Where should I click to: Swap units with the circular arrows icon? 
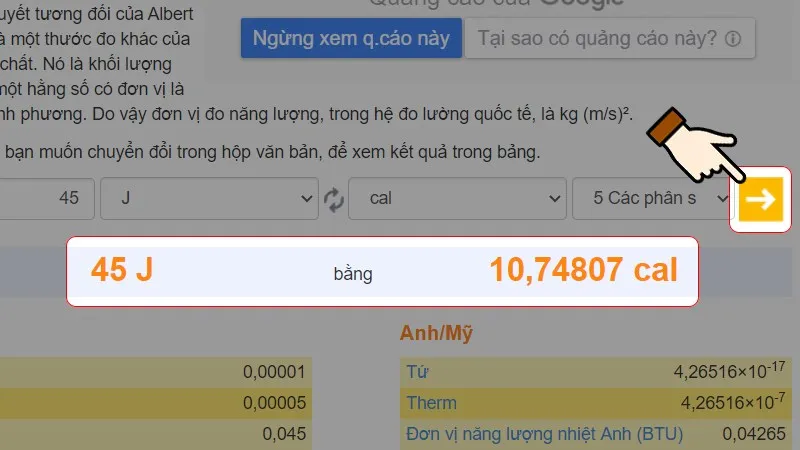click(x=334, y=199)
